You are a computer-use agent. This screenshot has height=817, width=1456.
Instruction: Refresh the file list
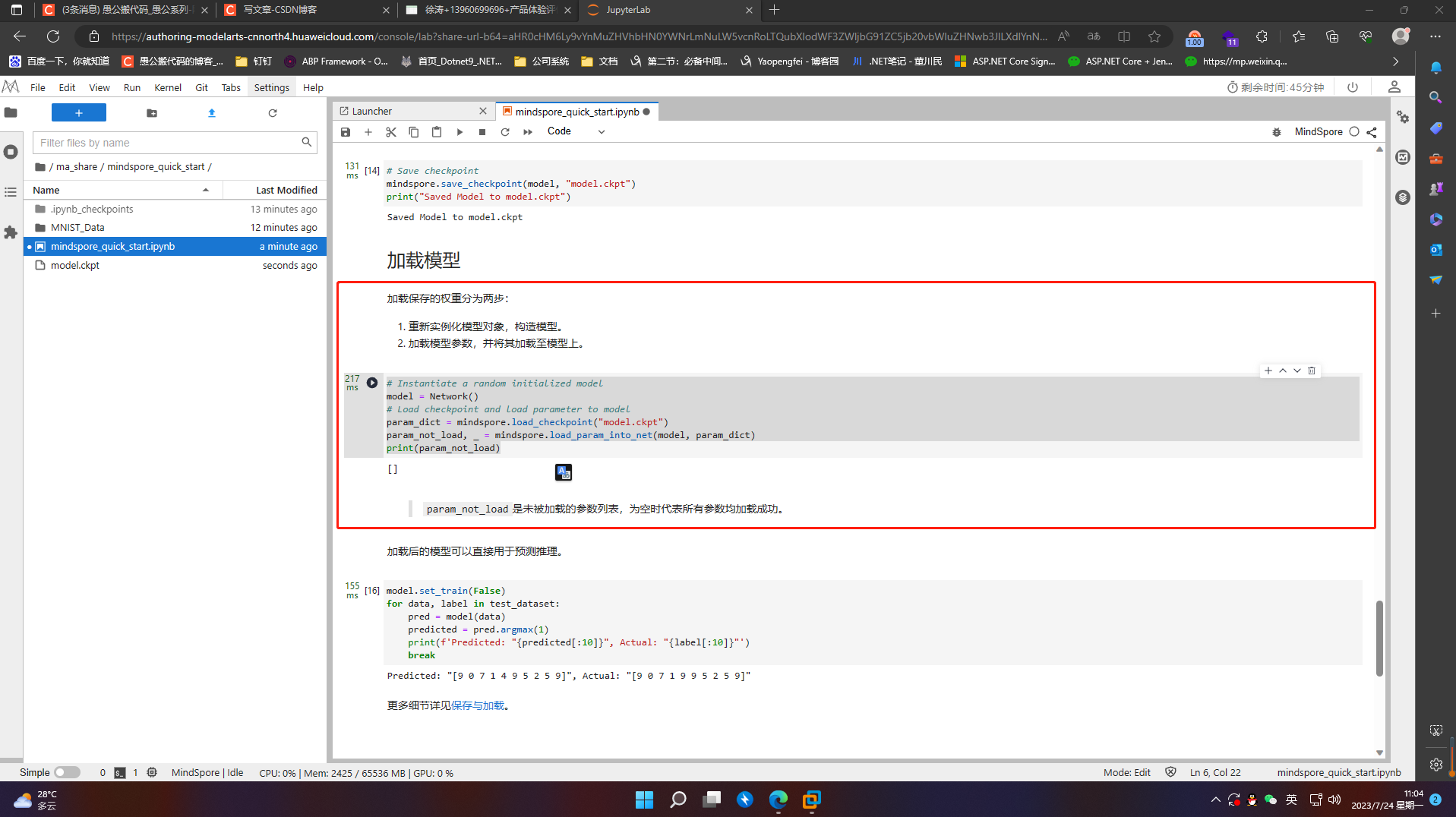[x=273, y=113]
